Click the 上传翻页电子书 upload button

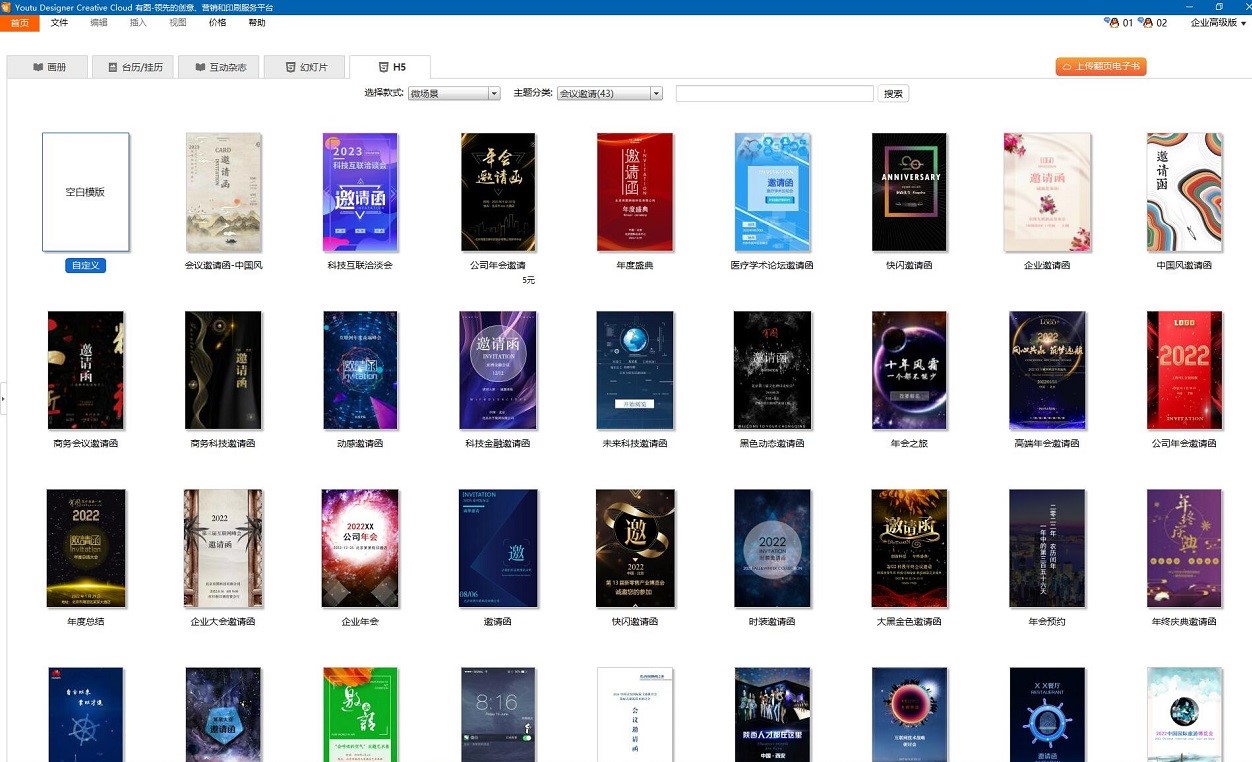point(1100,67)
